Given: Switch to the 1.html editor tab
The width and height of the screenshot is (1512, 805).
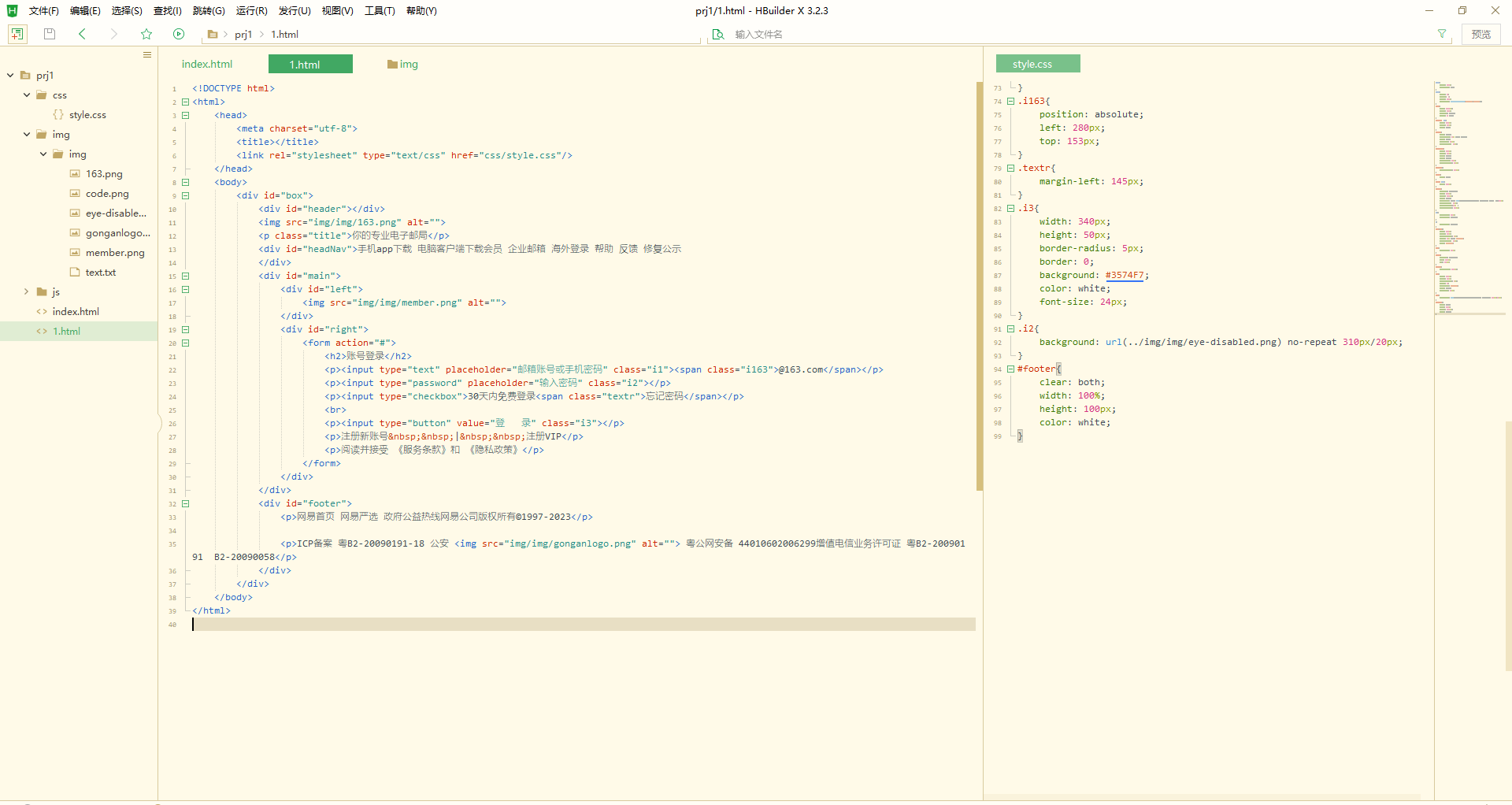Looking at the screenshot, I should 310,64.
